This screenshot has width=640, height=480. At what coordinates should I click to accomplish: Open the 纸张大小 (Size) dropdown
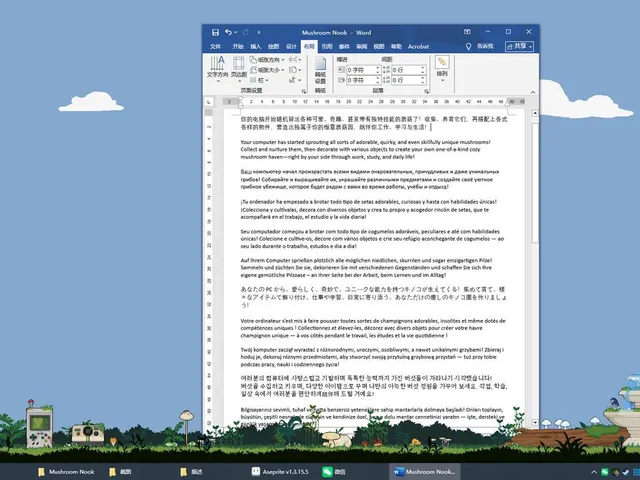point(267,70)
